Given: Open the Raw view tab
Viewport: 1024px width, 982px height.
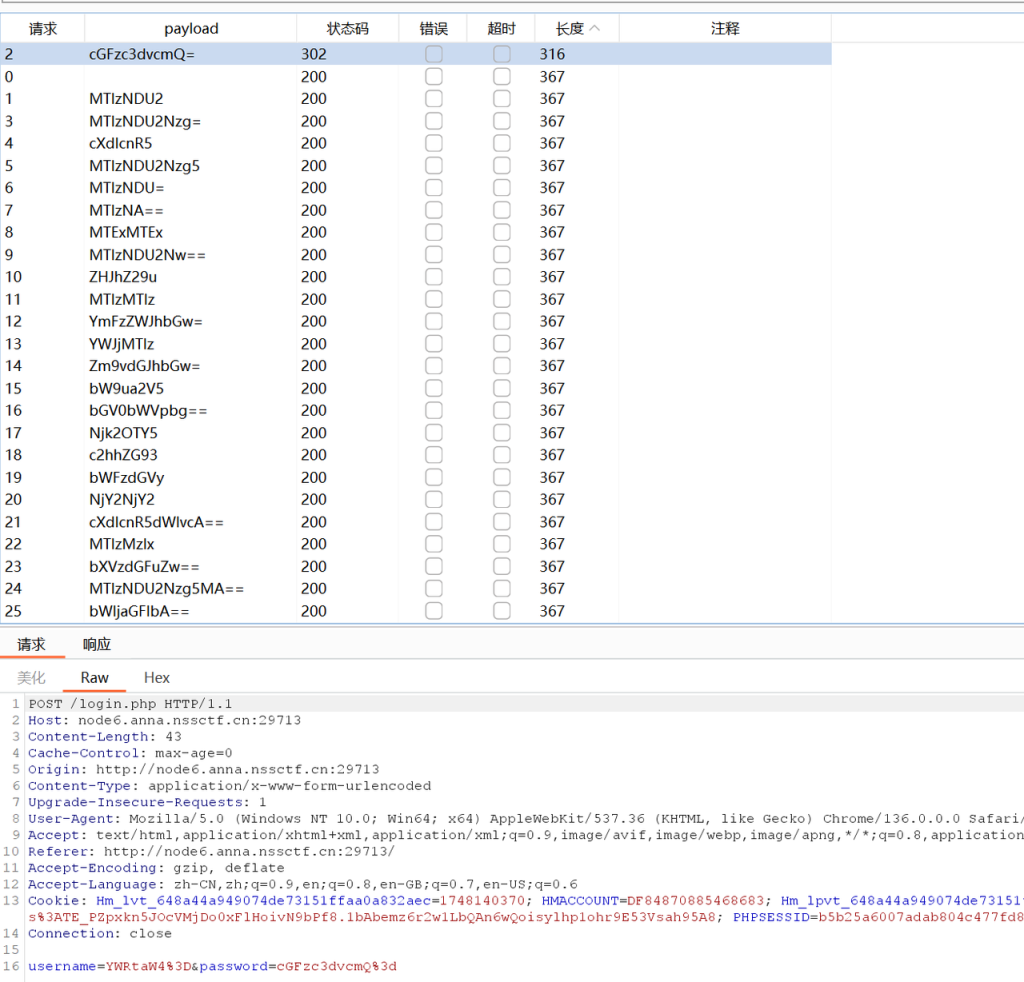Looking at the screenshot, I should coord(94,678).
